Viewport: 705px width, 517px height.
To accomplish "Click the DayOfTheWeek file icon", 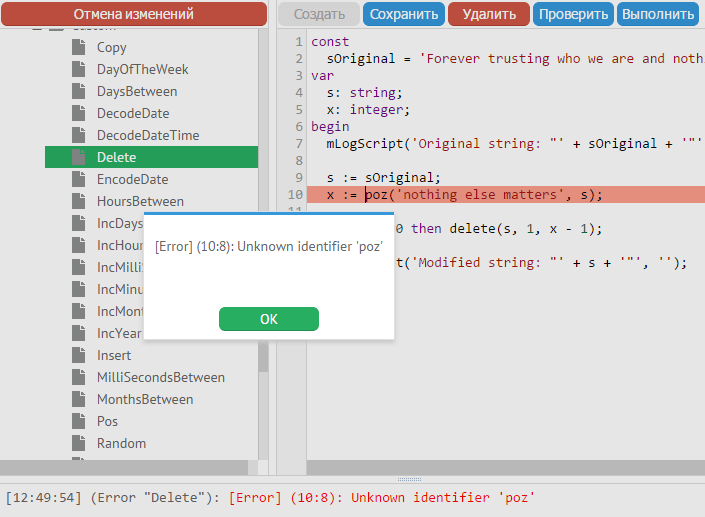I will [x=79, y=70].
